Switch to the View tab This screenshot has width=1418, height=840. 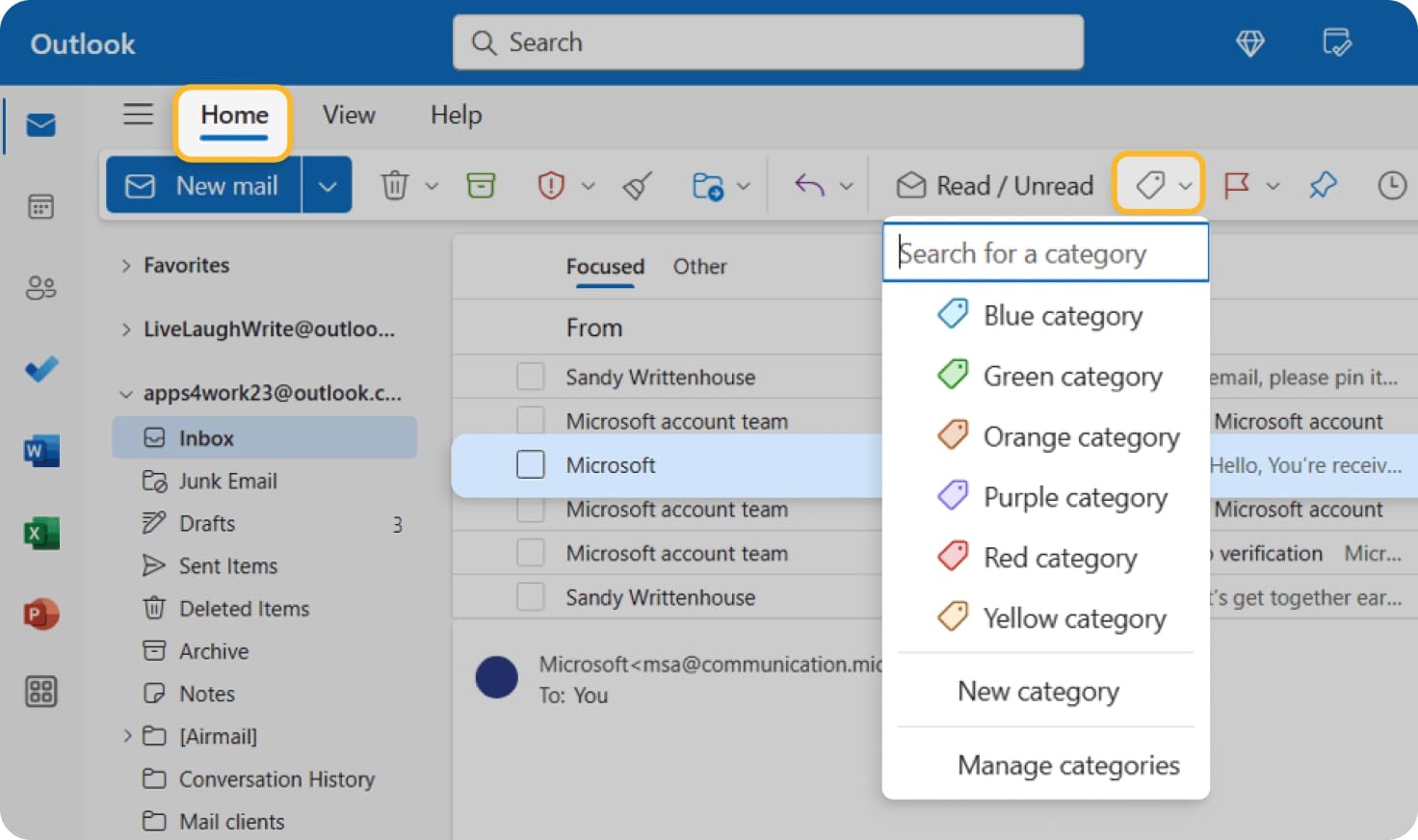(349, 115)
